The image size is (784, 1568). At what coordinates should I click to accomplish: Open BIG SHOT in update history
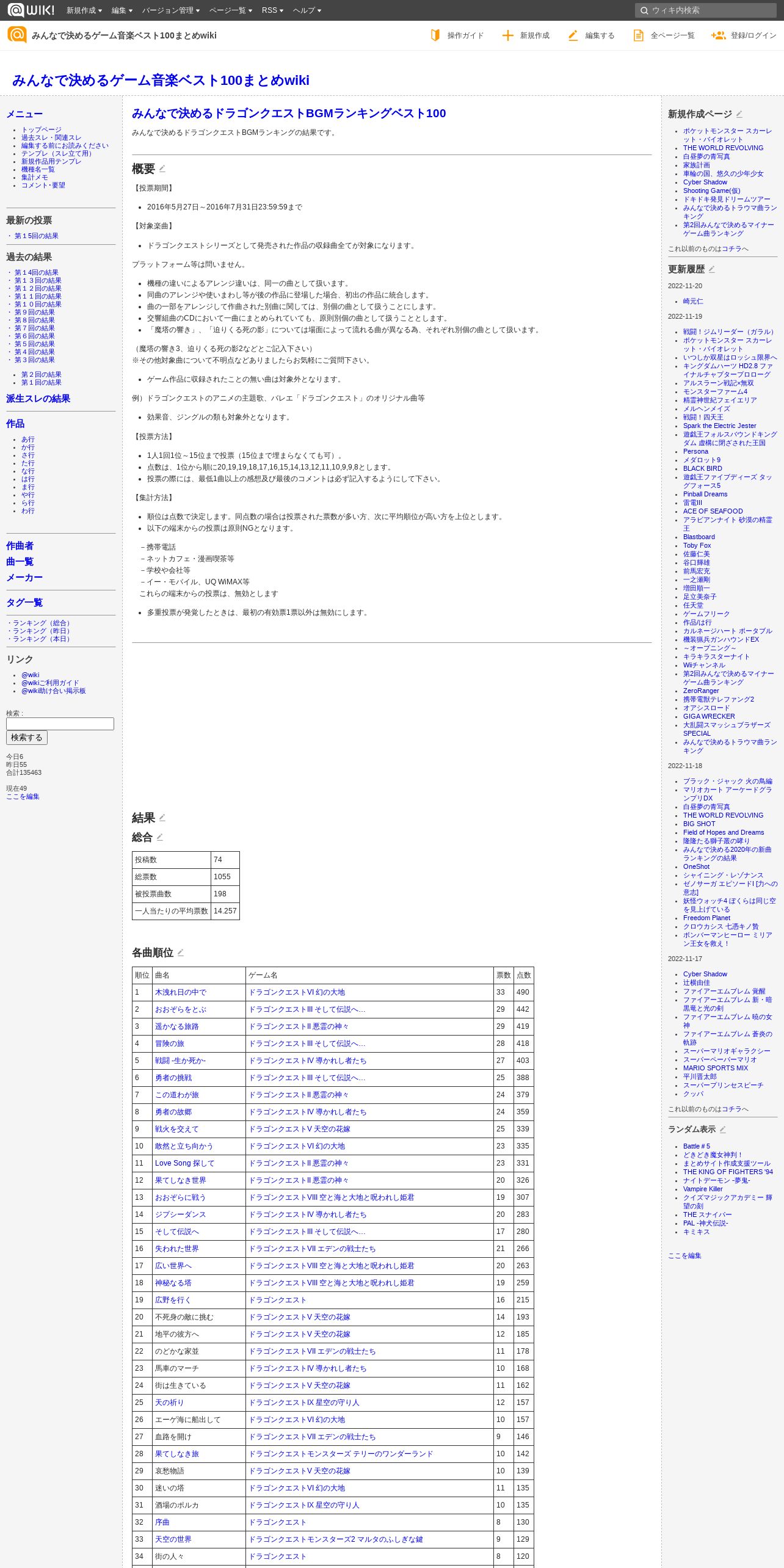[x=699, y=824]
